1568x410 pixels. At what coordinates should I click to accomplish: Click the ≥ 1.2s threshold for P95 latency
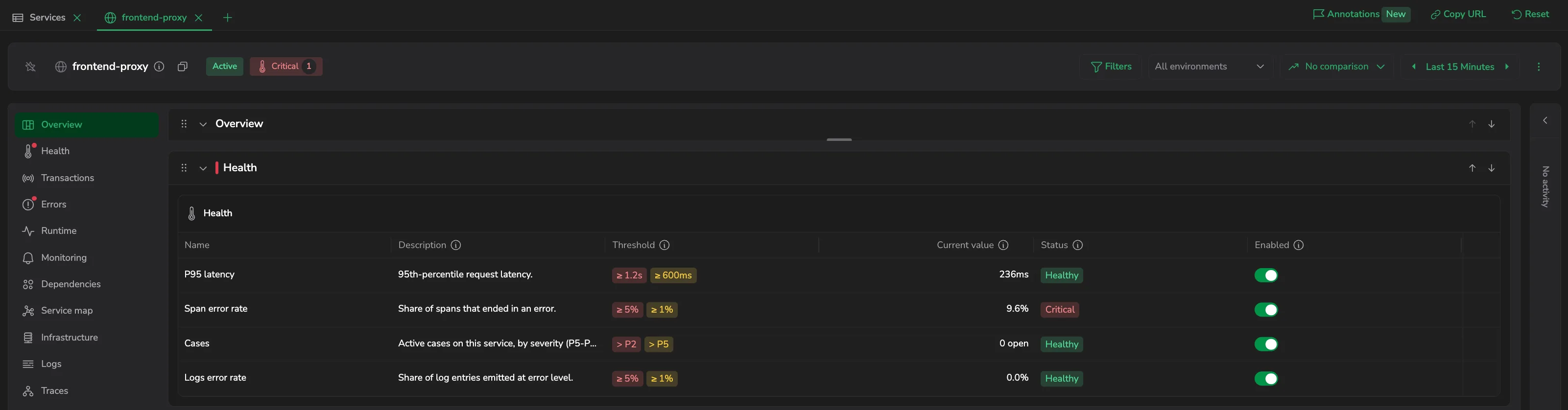coord(629,275)
